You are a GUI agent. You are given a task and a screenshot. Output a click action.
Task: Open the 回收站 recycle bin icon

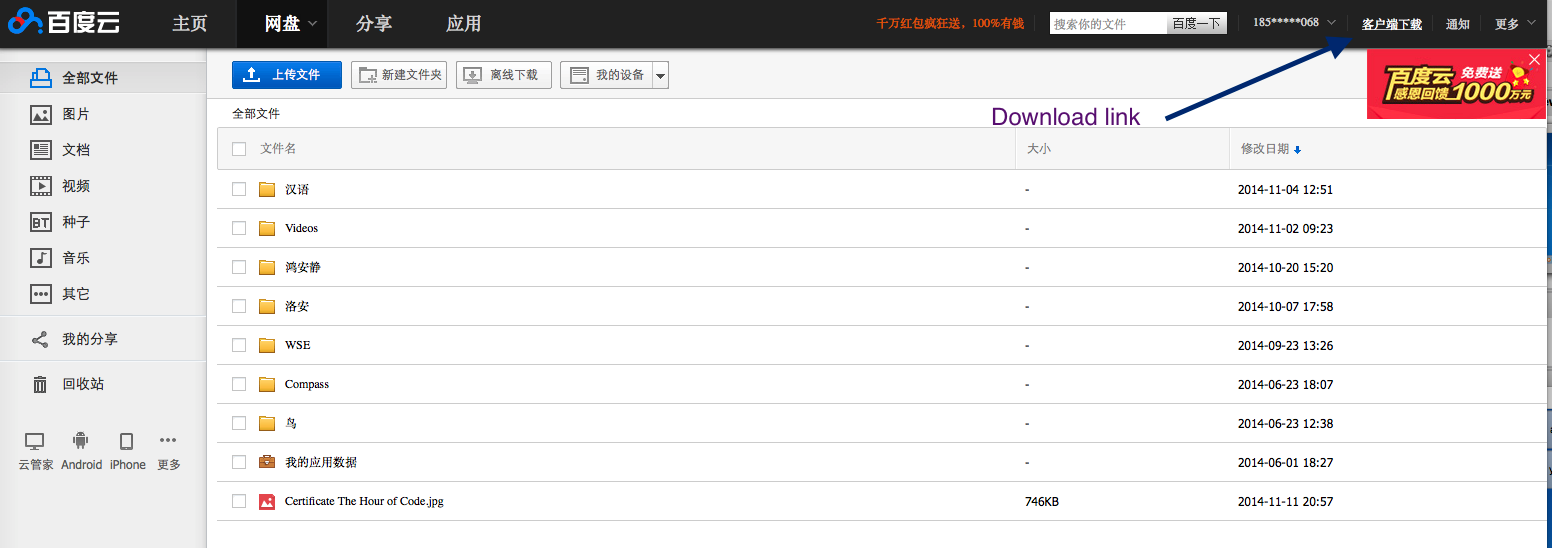coord(40,384)
